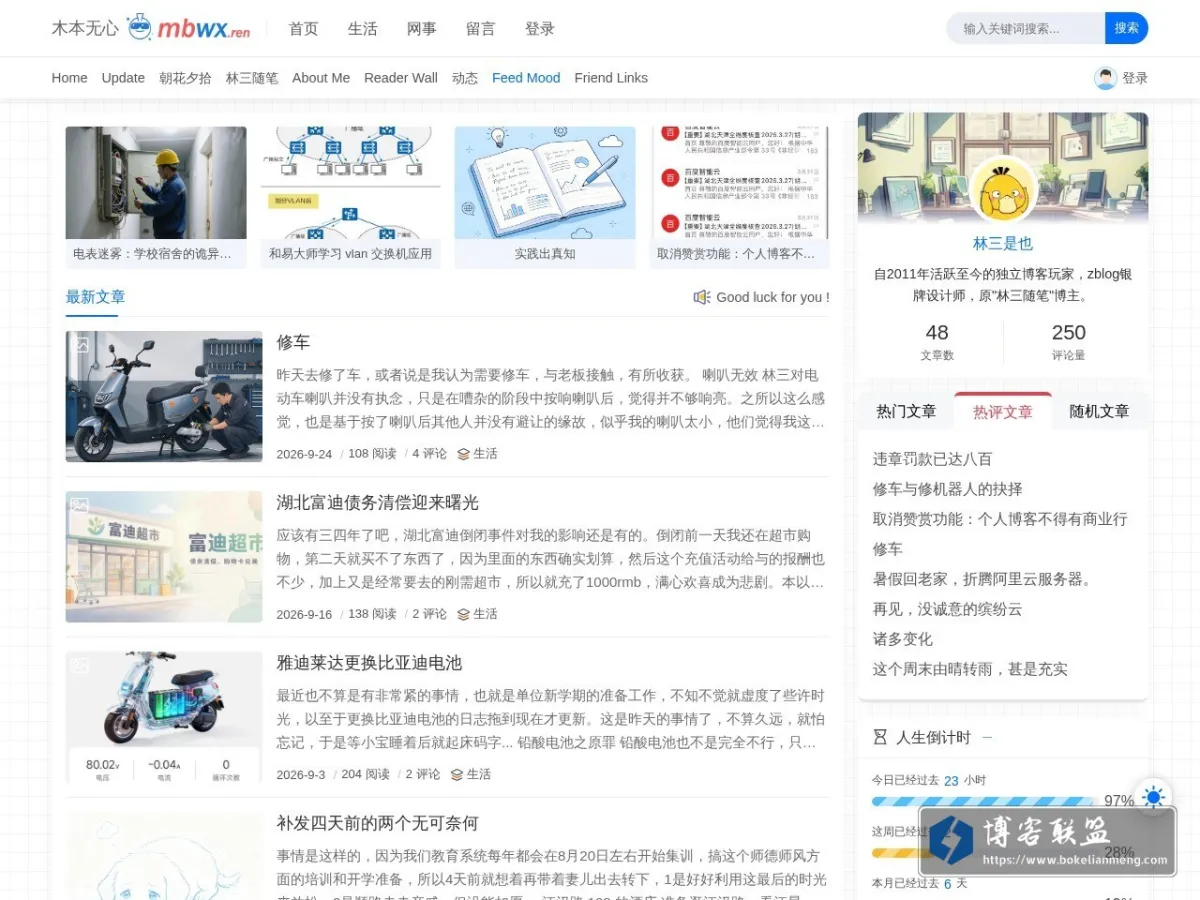Viewport: 1200px width, 900px height.
Task: Click the 林三是也 author name
Action: click(x=1003, y=243)
